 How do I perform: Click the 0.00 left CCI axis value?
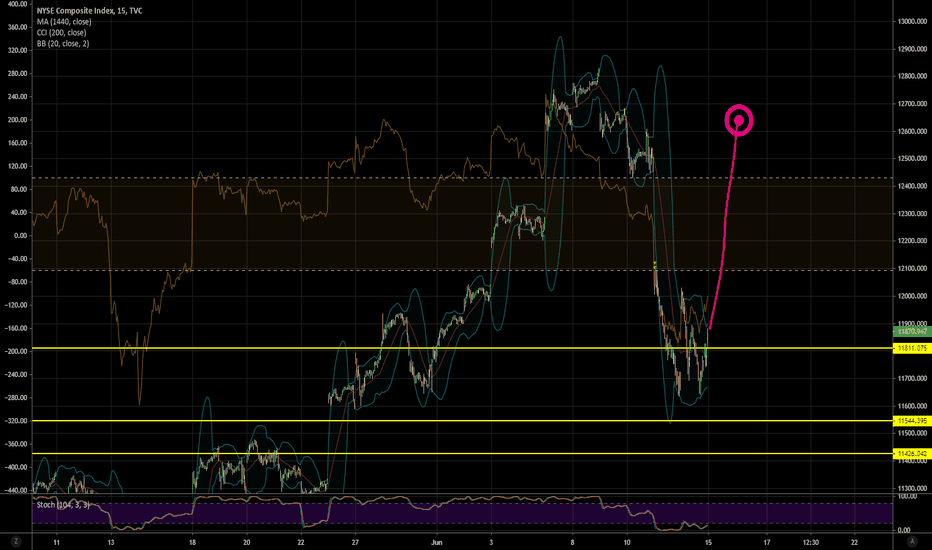[x=20, y=235]
